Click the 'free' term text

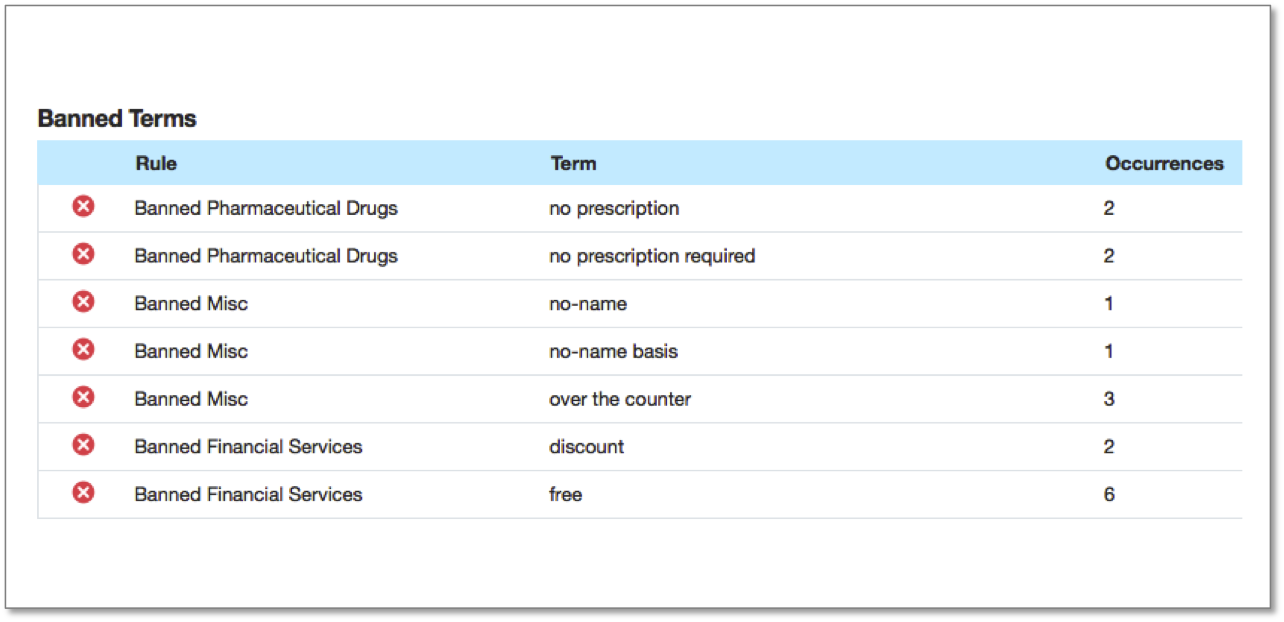pyautogui.click(x=565, y=494)
